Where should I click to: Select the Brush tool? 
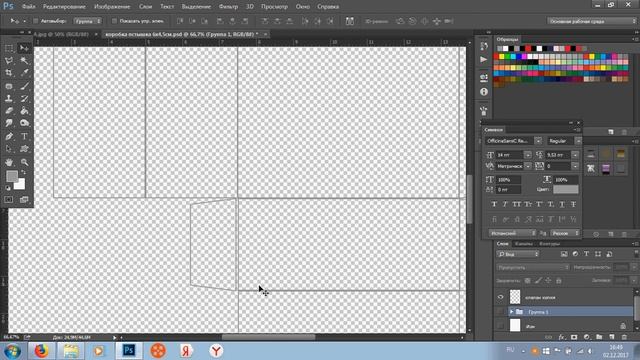click(24, 86)
